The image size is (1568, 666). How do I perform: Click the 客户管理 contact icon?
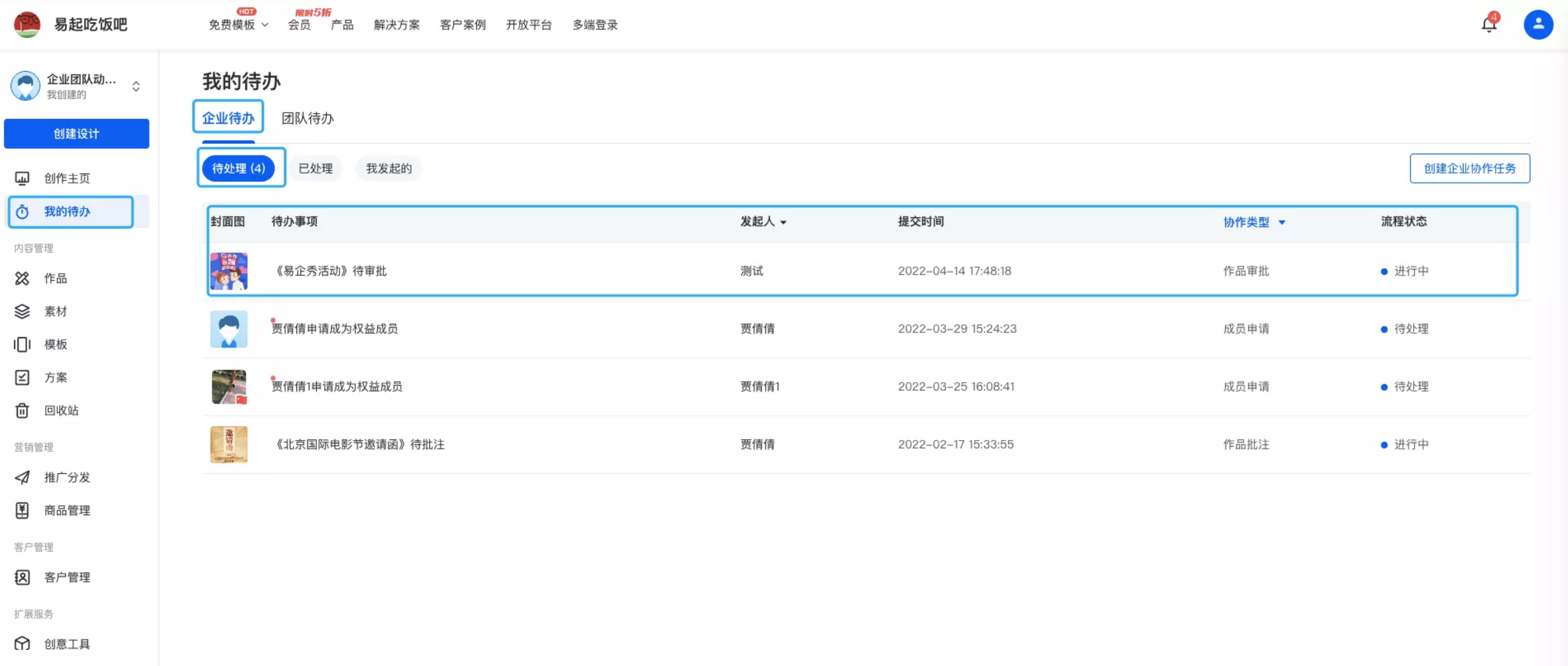[x=22, y=577]
